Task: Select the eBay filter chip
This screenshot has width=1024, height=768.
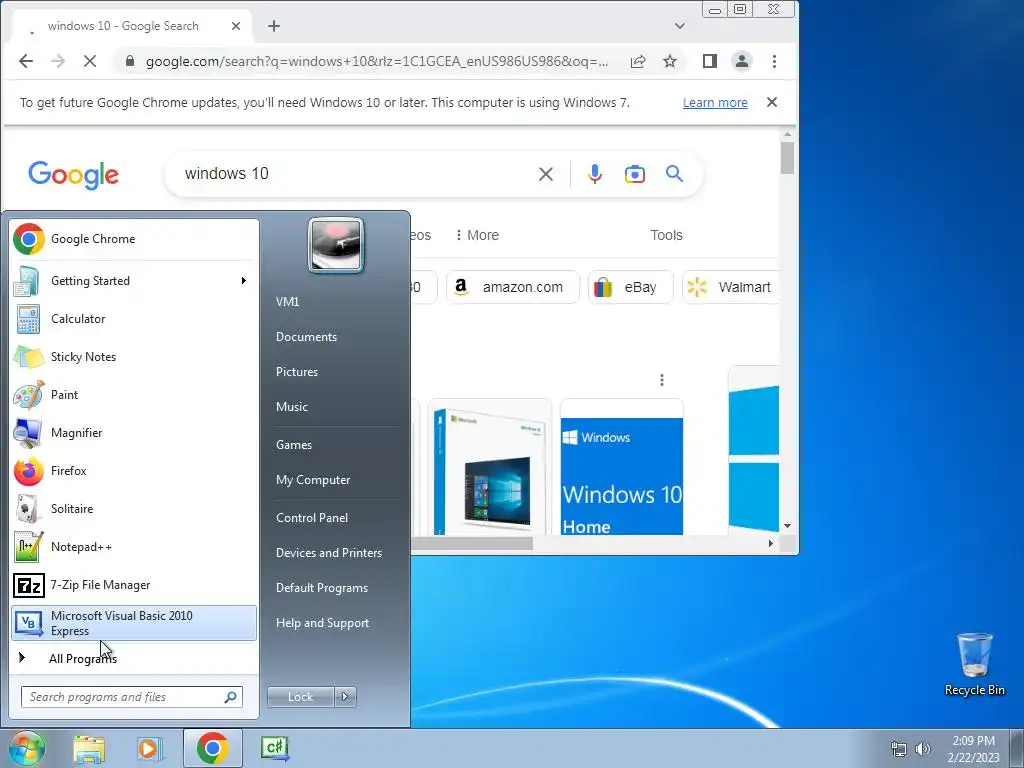Action: click(x=630, y=287)
